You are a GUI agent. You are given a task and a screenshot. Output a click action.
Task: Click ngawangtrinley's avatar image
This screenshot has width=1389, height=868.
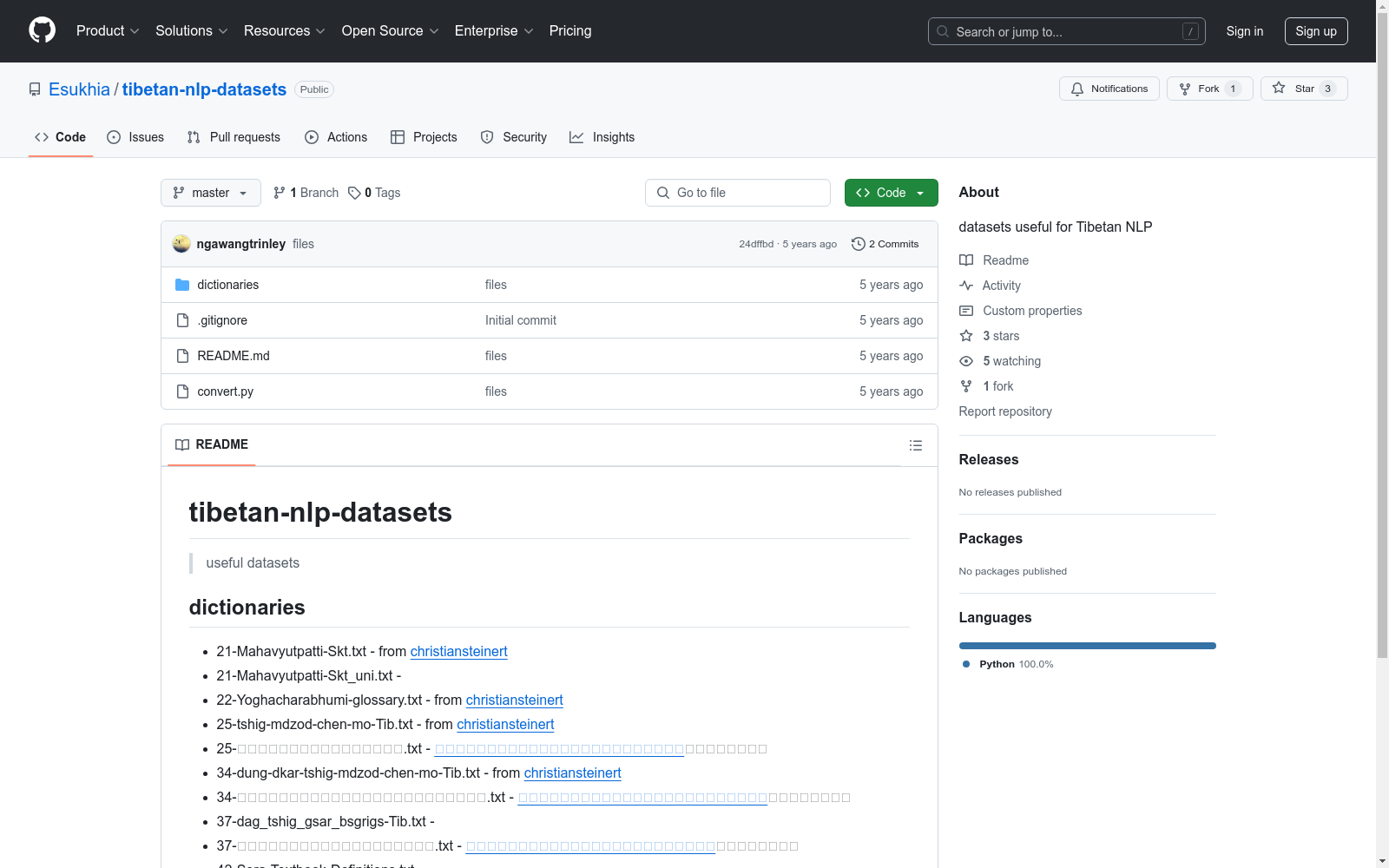coord(181,244)
